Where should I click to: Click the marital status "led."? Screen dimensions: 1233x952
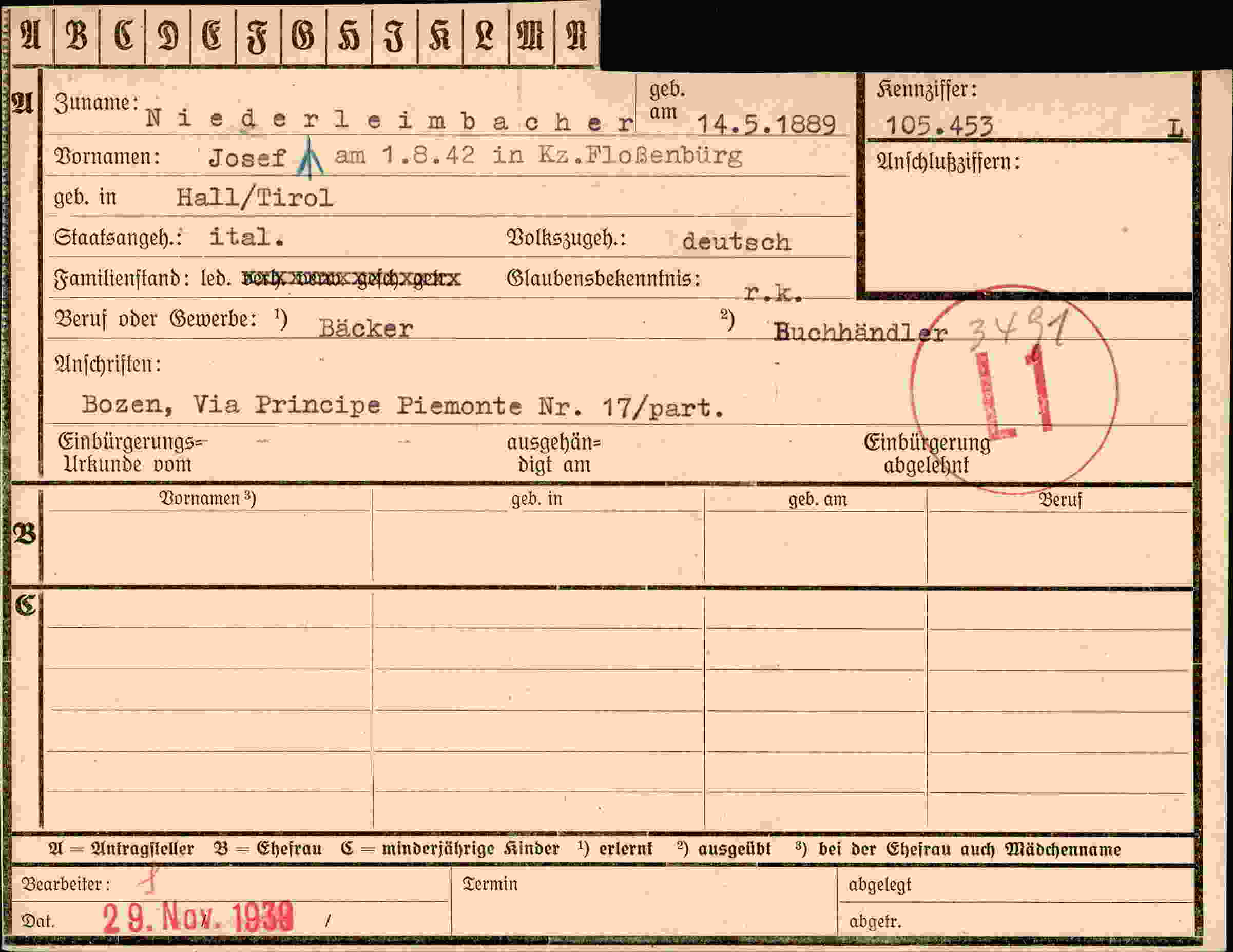216,278
